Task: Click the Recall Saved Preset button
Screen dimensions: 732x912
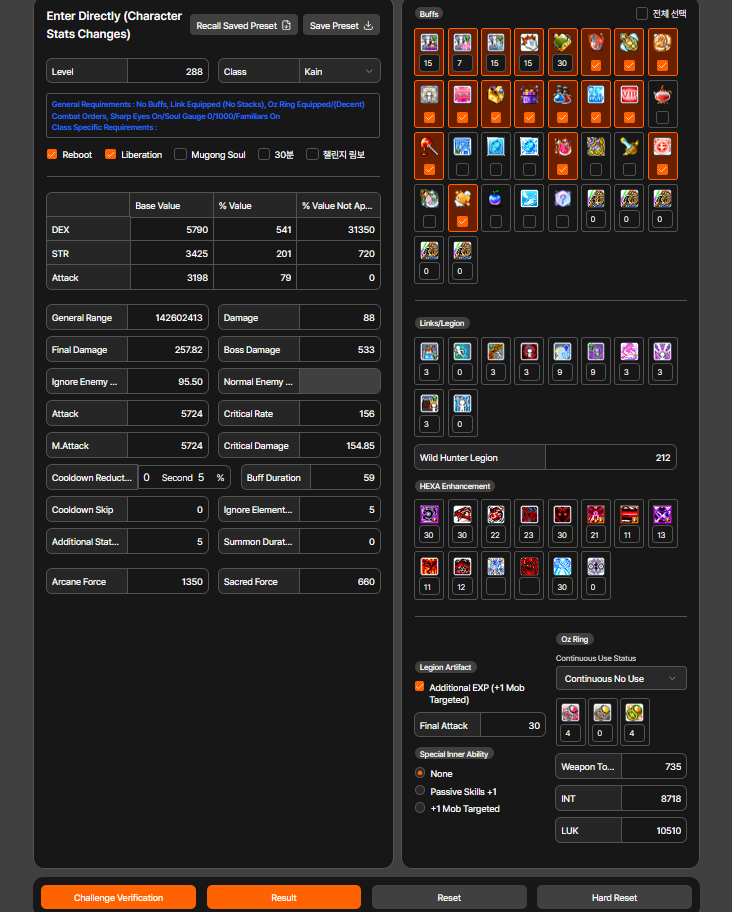Action: tap(244, 25)
